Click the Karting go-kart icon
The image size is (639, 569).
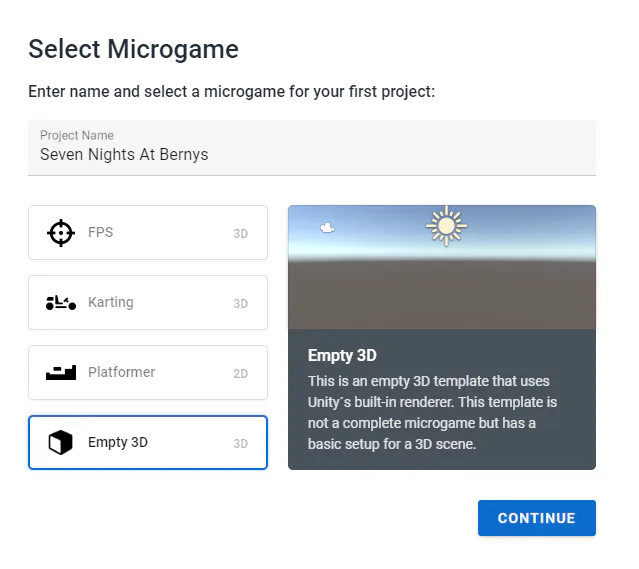click(x=61, y=303)
